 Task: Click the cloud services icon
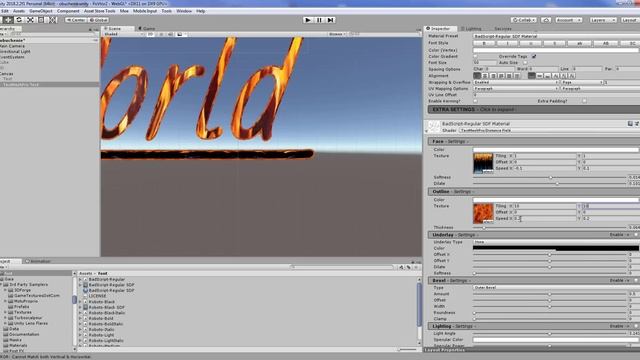546,20
